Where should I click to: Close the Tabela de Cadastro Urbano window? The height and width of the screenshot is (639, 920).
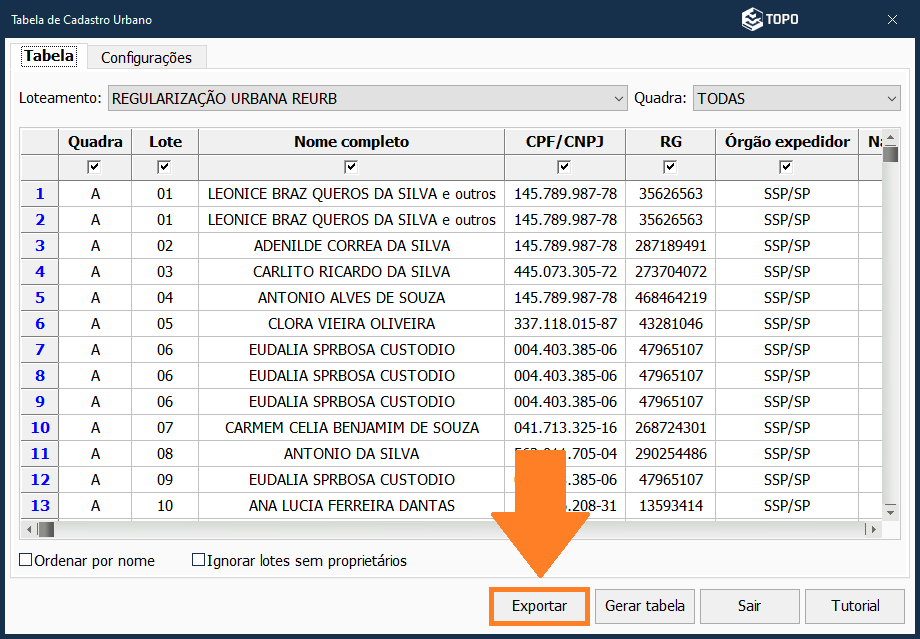pos(892,19)
